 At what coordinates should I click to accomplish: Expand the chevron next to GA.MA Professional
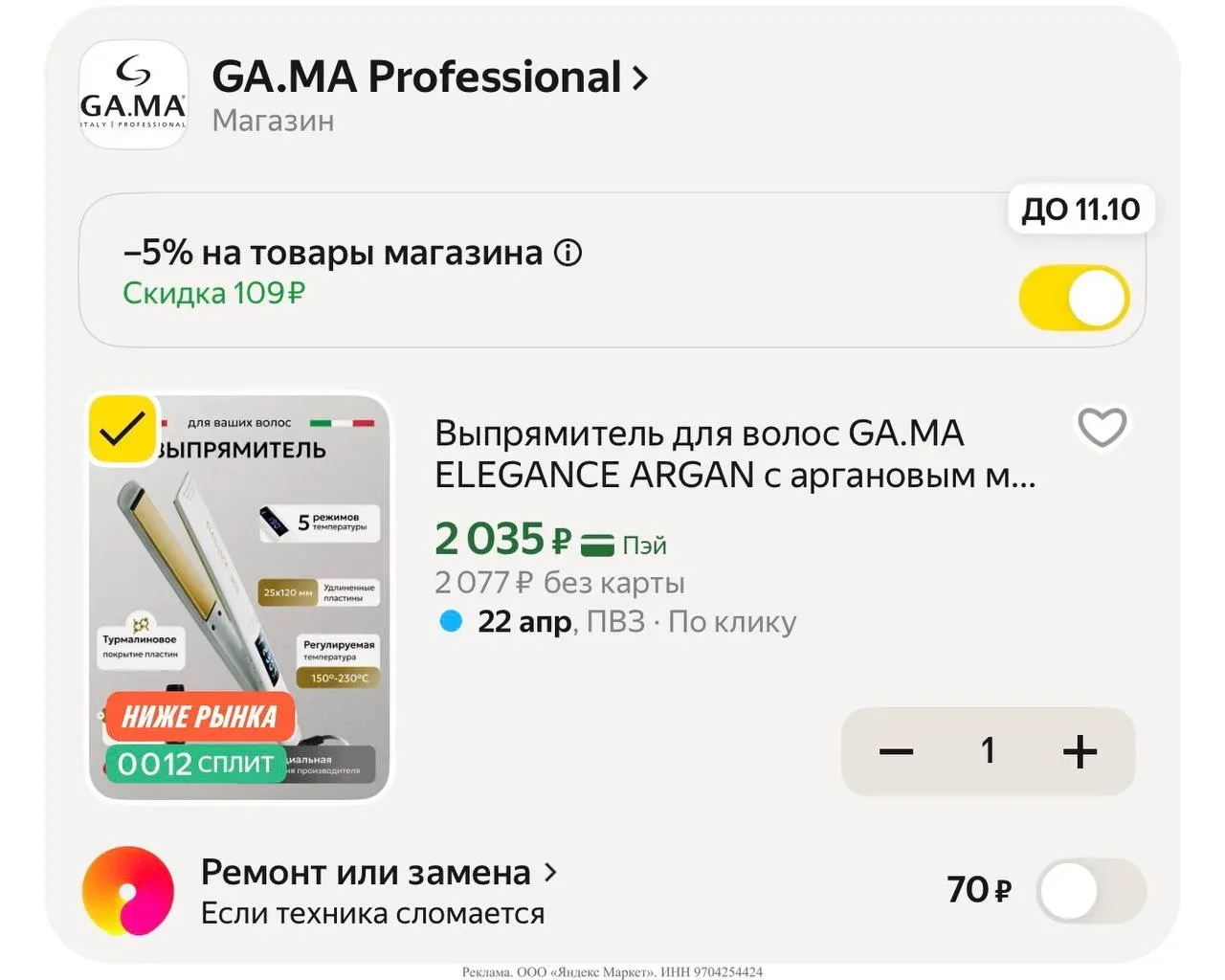tap(640, 78)
